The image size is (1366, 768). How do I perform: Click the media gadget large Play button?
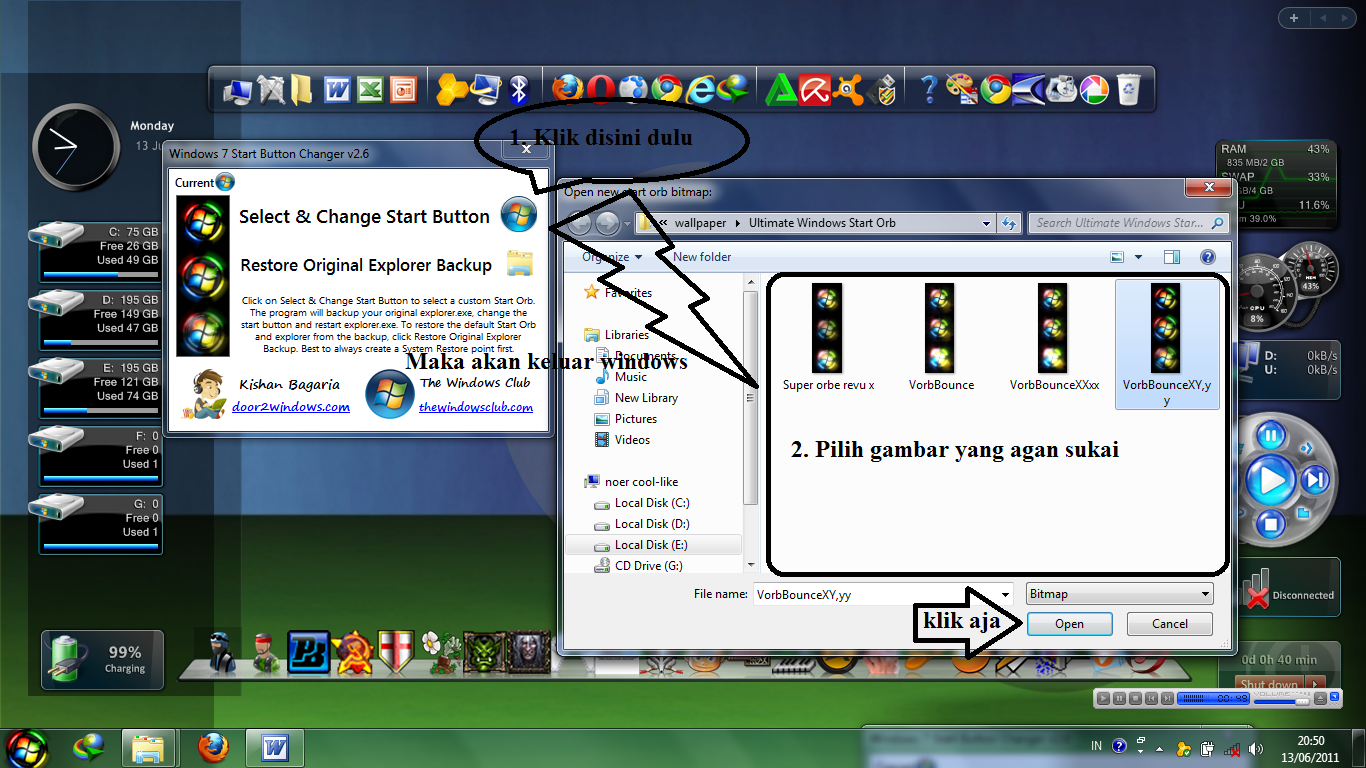click(1271, 481)
